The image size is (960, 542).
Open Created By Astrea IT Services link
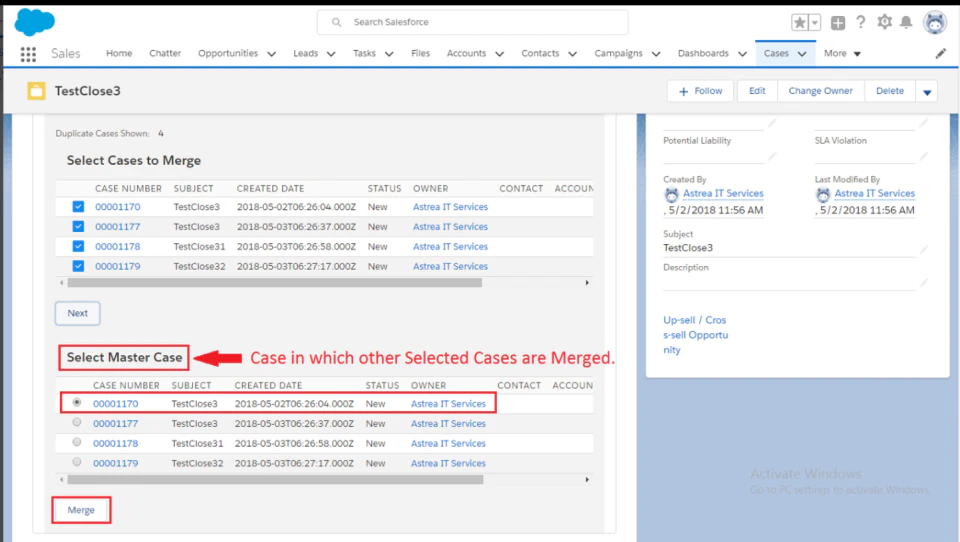tap(723, 193)
